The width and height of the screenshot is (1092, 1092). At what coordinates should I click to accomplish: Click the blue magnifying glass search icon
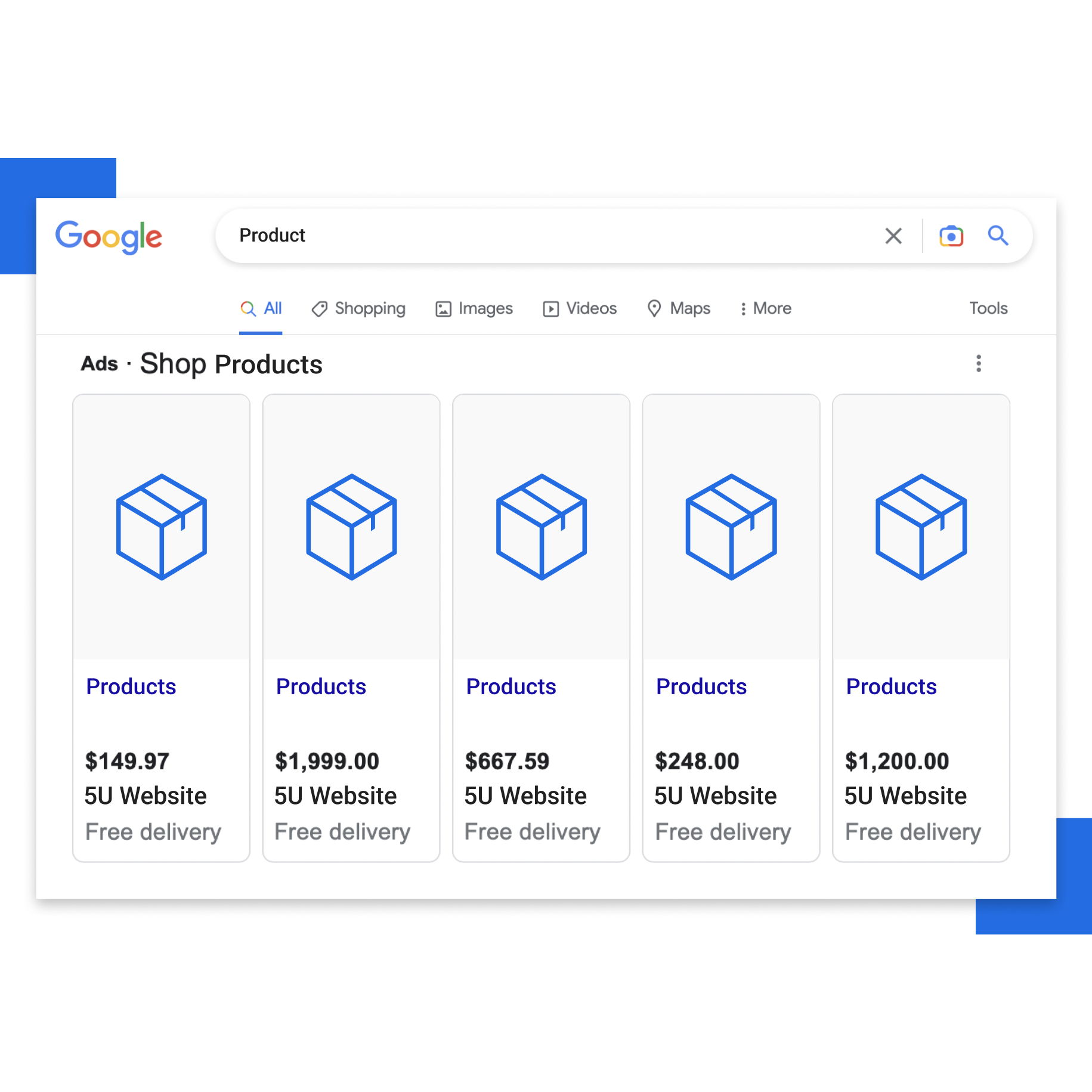[998, 236]
